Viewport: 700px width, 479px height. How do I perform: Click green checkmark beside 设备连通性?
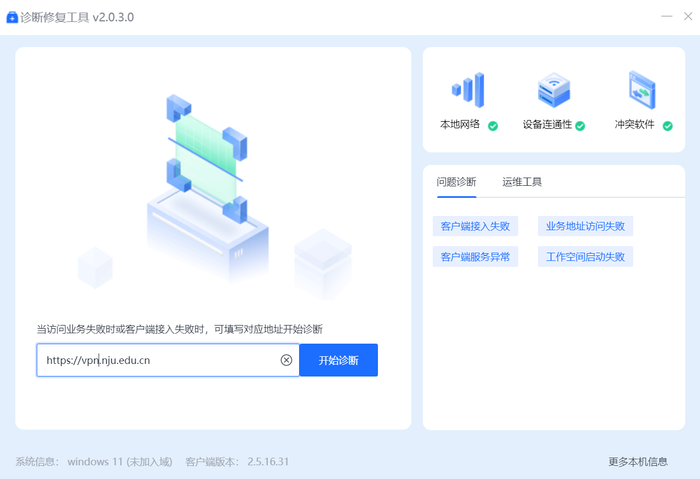[x=580, y=126]
